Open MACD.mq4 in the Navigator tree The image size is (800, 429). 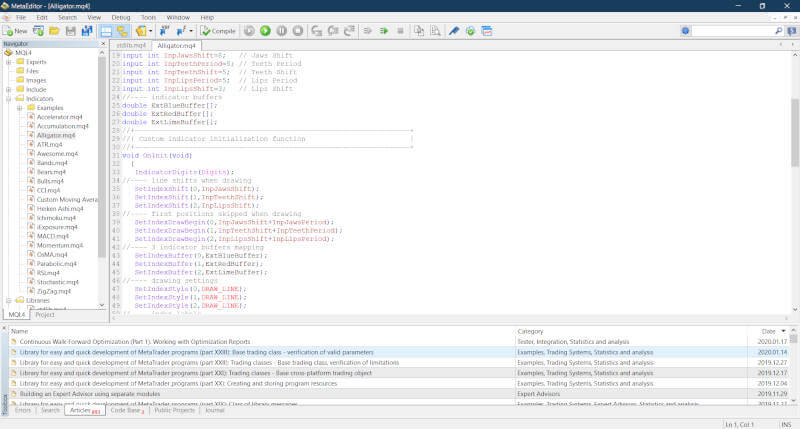[x=54, y=235]
